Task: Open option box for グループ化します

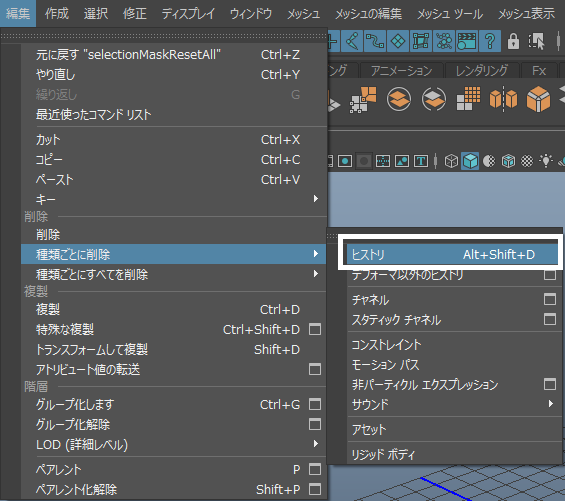Action: point(315,404)
